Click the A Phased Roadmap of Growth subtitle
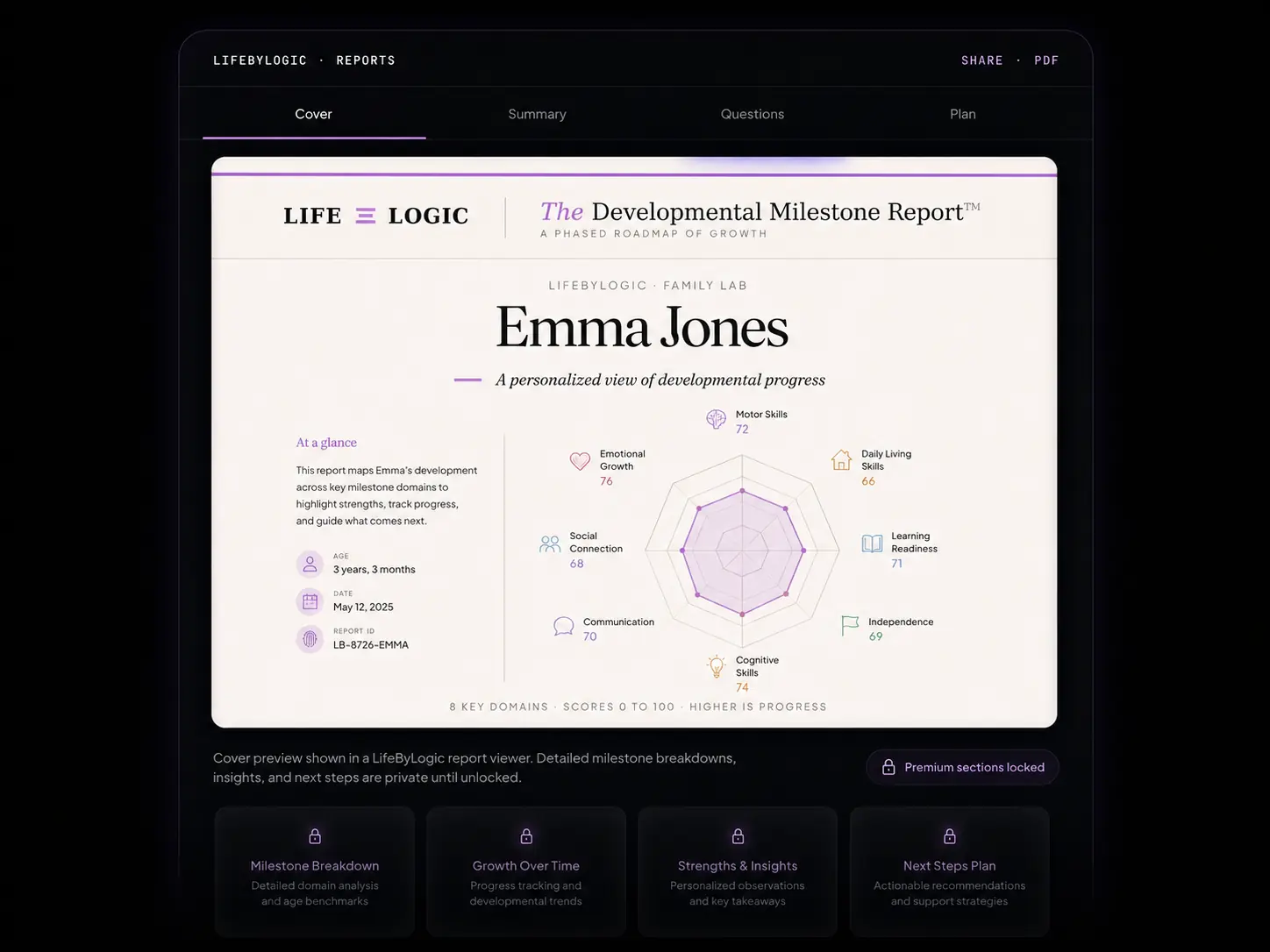Viewport: 1270px width, 952px height. [x=653, y=234]
